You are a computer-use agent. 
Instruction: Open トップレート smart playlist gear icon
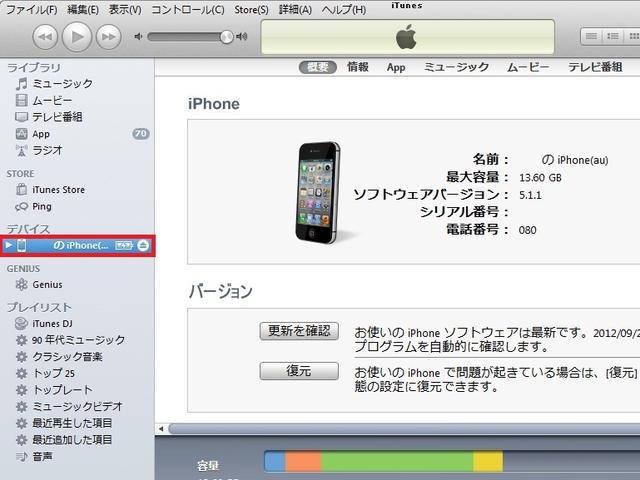coord(21,390)
